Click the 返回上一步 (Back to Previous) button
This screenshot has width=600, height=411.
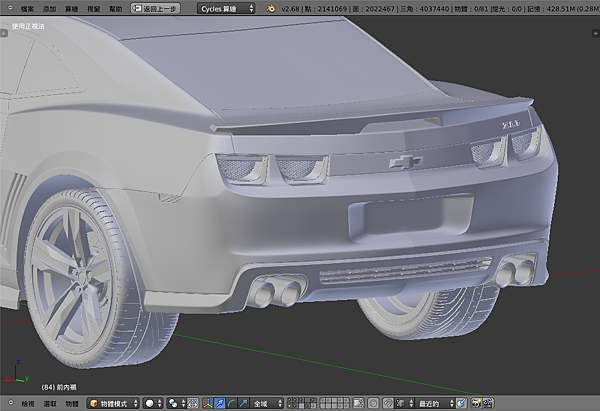point(155,8)
